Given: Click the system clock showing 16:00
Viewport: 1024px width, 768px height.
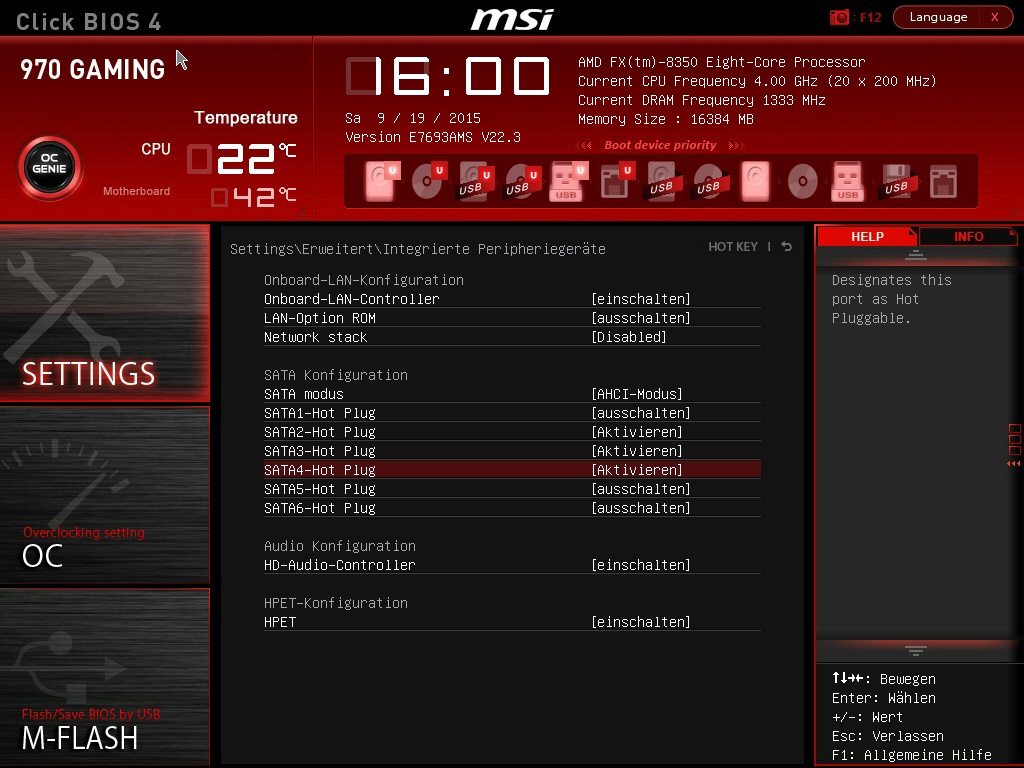Looking at the screenshot, I should [448, 76].
